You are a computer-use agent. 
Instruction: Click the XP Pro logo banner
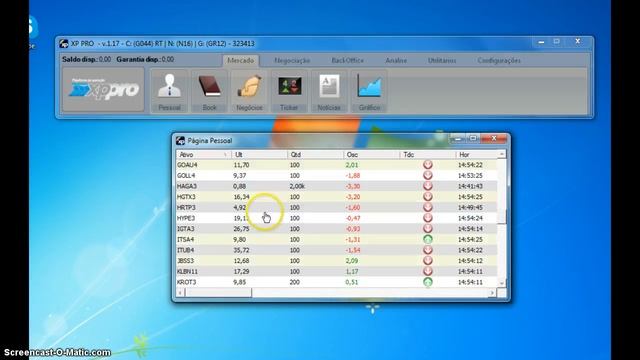point(104,89)
